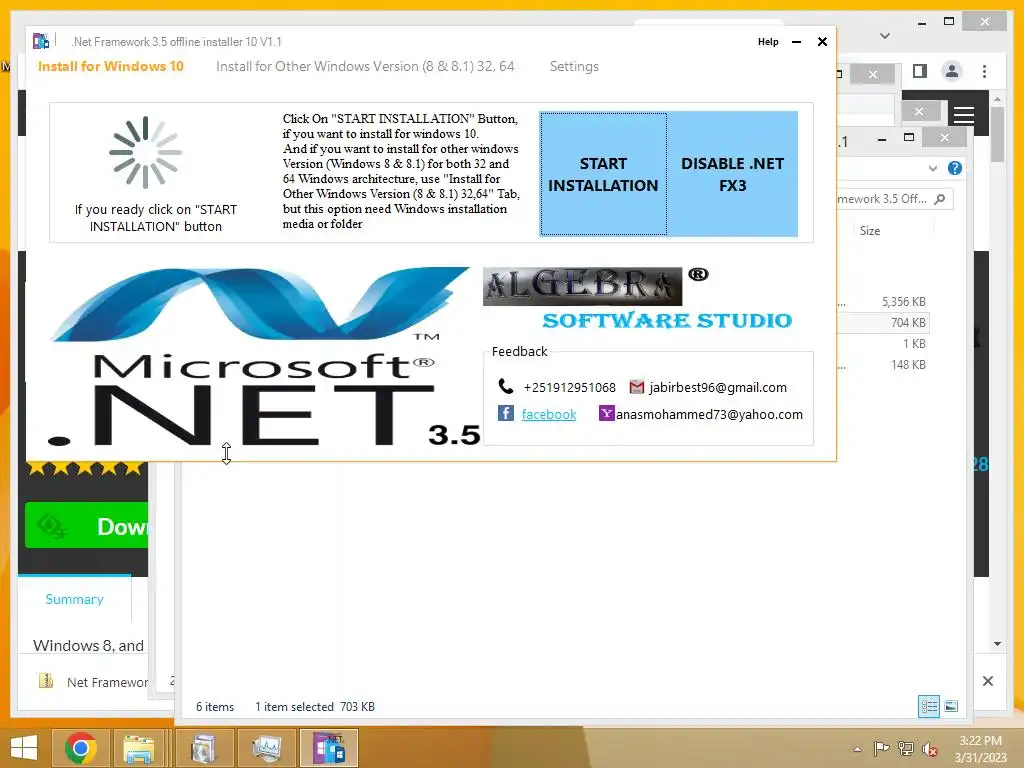Click the Explorer search box
The height and width of the screenshot is (768, 1024).
895,199
